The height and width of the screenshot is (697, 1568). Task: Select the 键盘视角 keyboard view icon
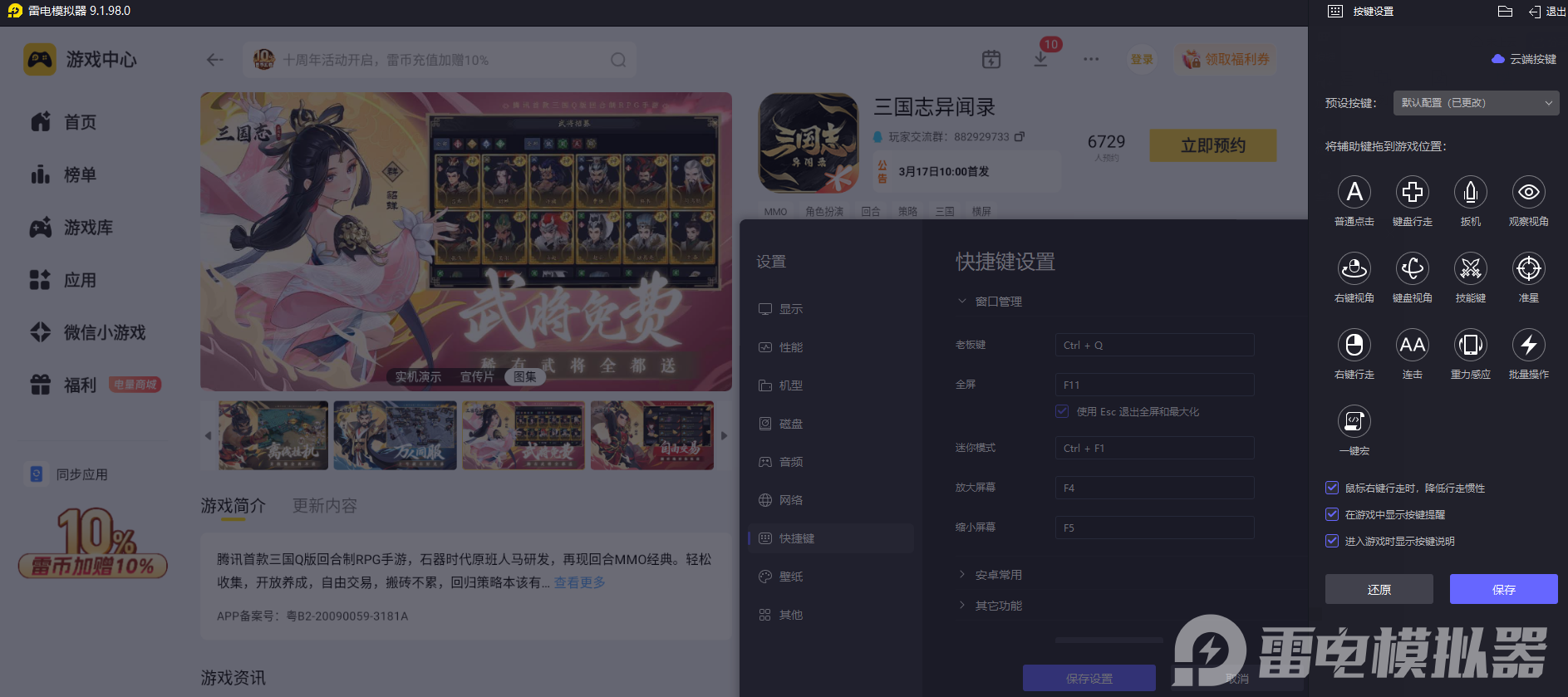[1413, 268]
